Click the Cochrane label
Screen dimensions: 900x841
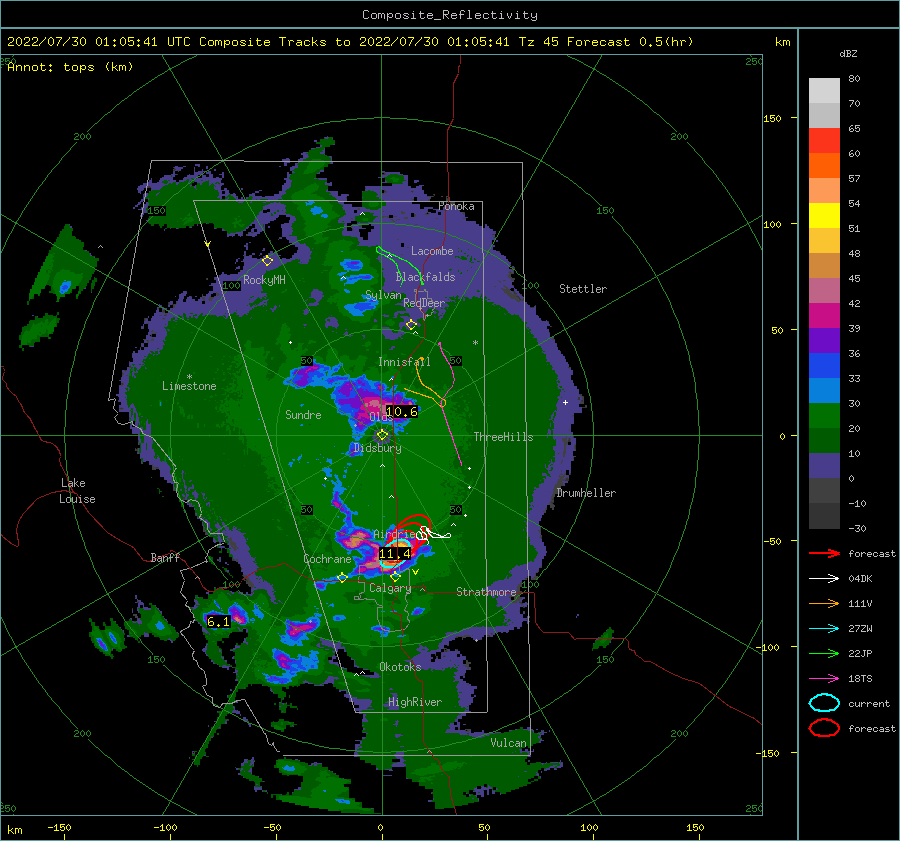coord(327,559)
